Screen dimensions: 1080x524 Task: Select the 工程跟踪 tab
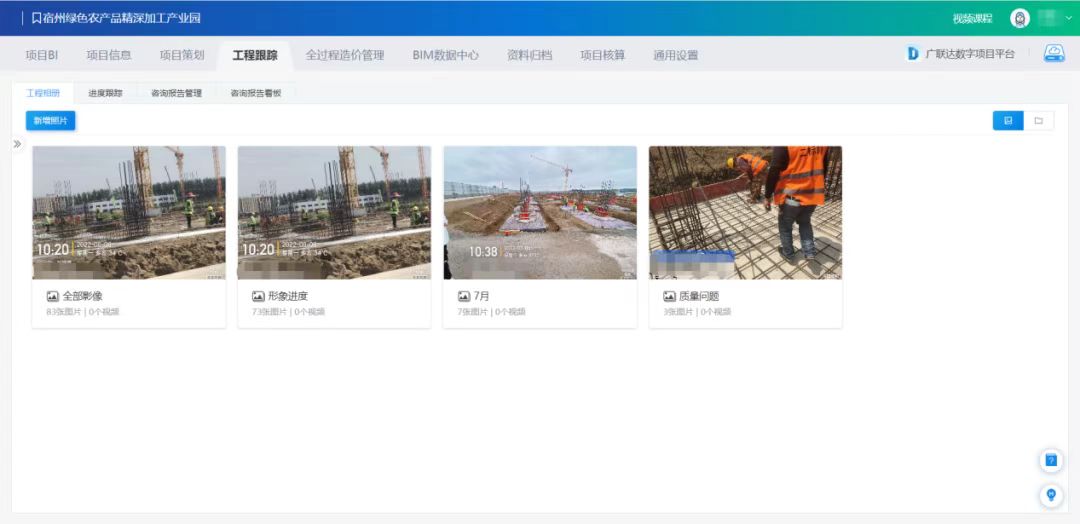click(255, 56)
